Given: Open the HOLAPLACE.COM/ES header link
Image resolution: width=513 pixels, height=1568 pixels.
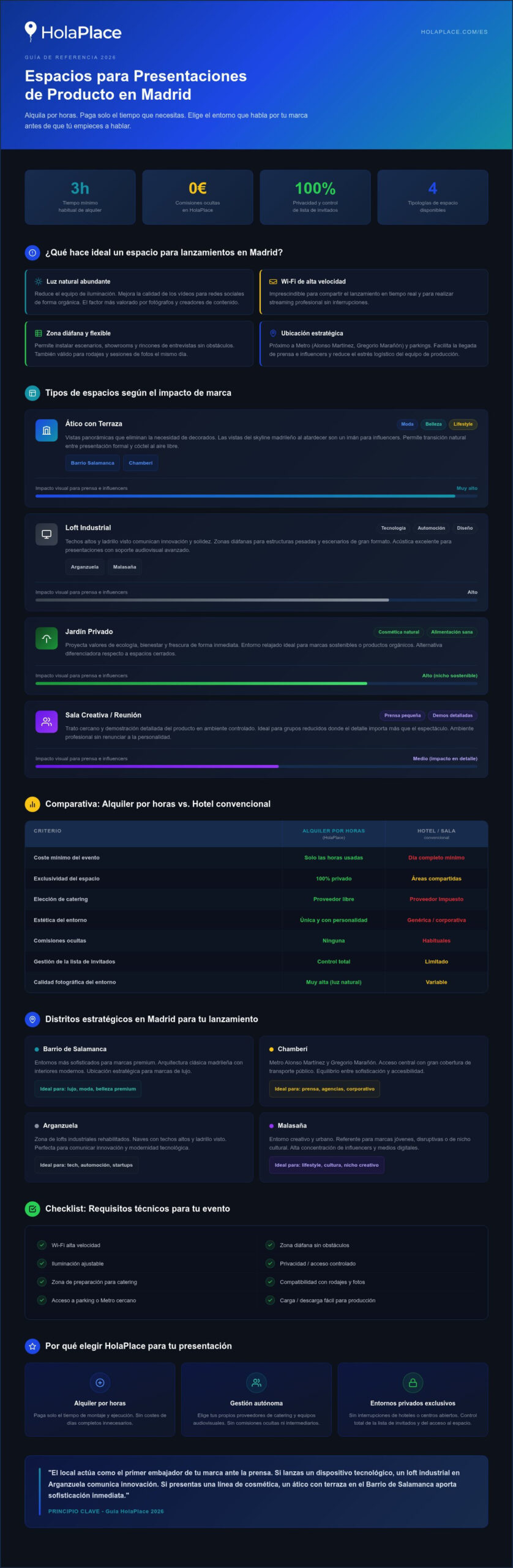Looking at the screenshot, I should coord(454,32).
